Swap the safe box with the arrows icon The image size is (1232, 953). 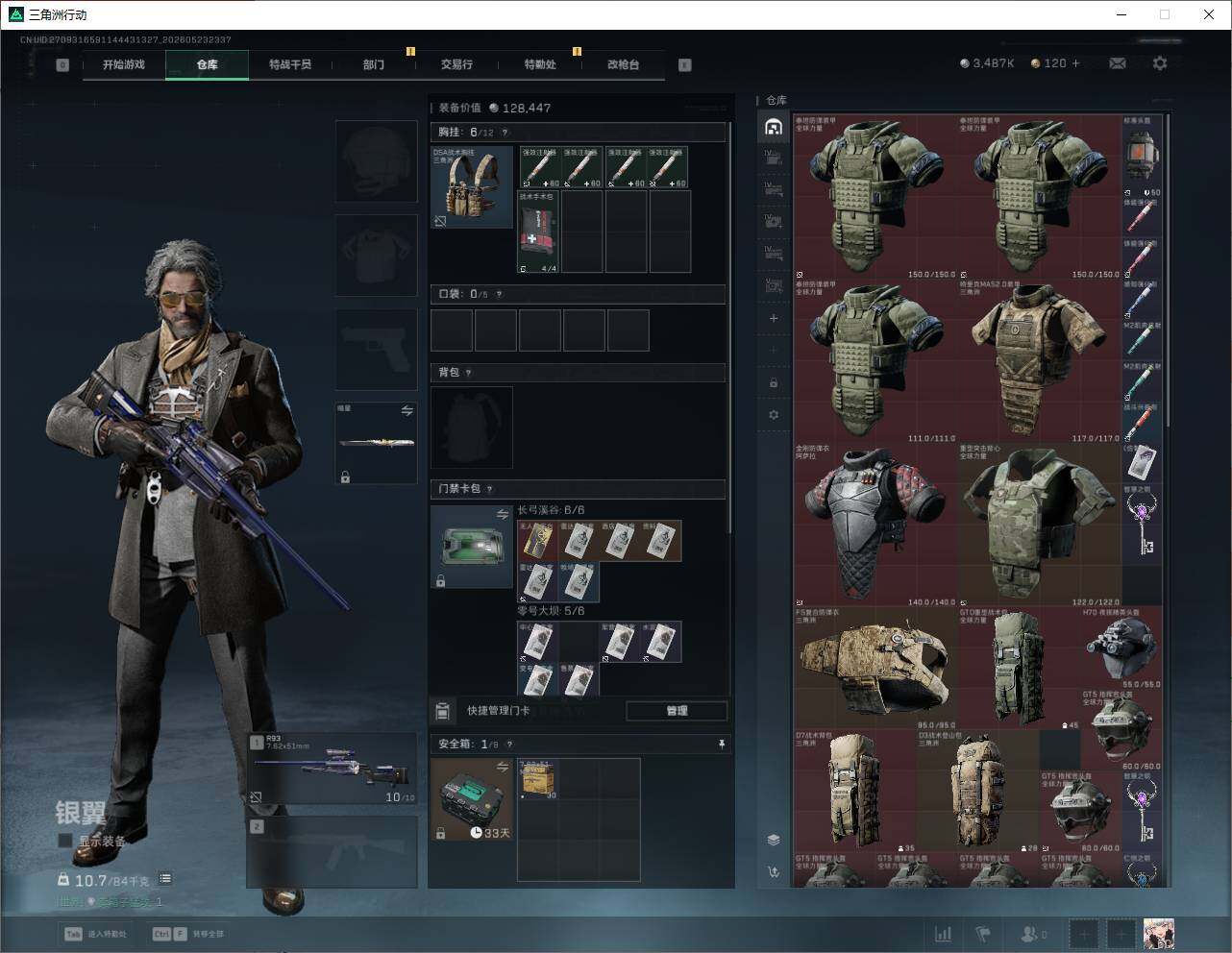pyautogui.click(x=502, y=766)
